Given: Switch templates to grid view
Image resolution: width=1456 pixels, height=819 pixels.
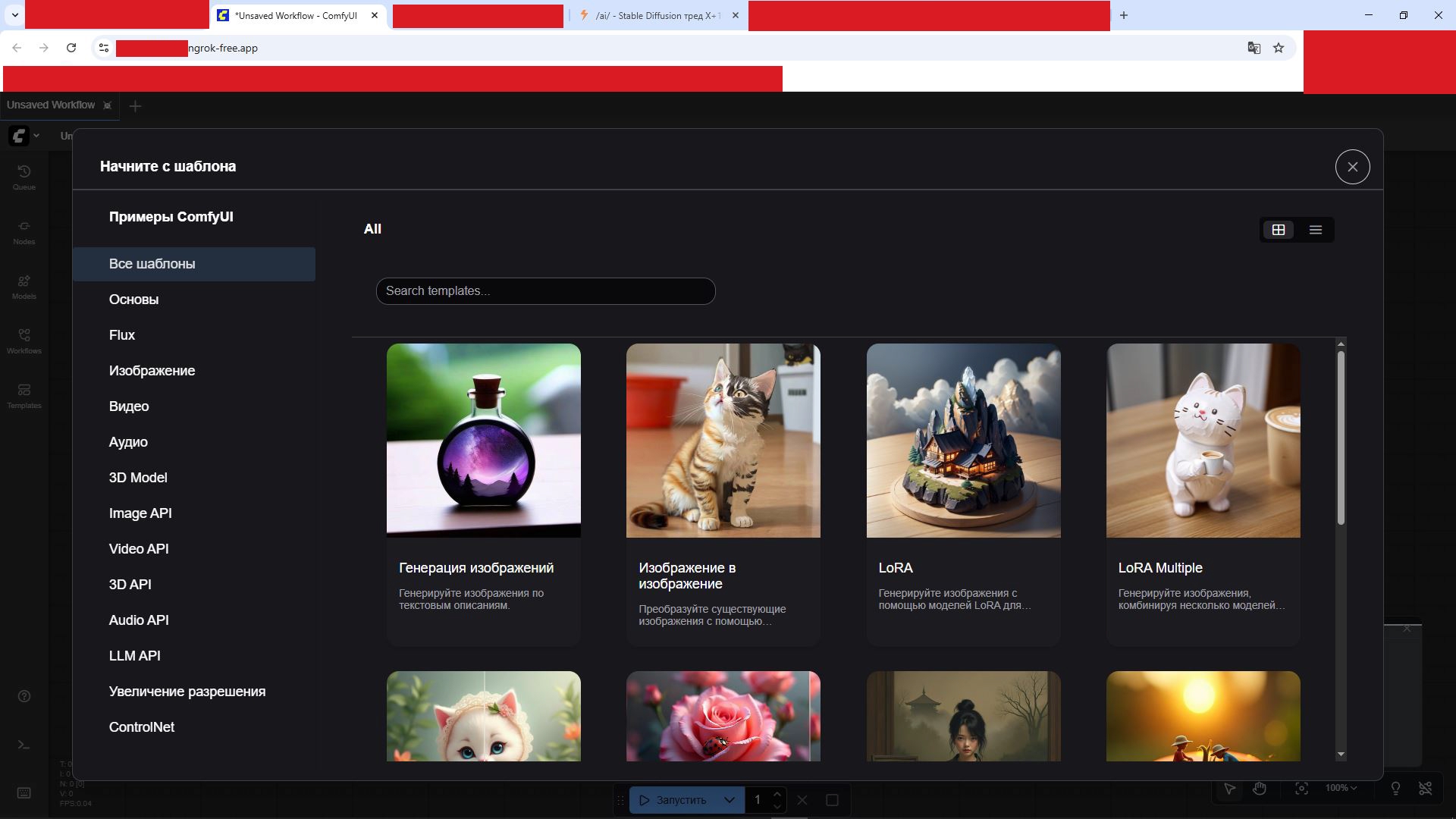Looking at the screenshot, I should point(1279,230).
